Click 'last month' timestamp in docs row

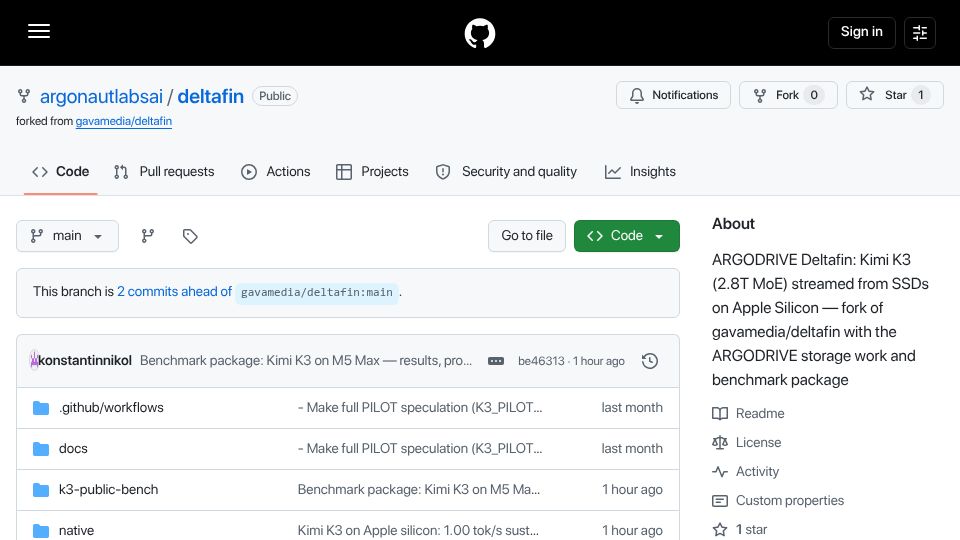632,449
